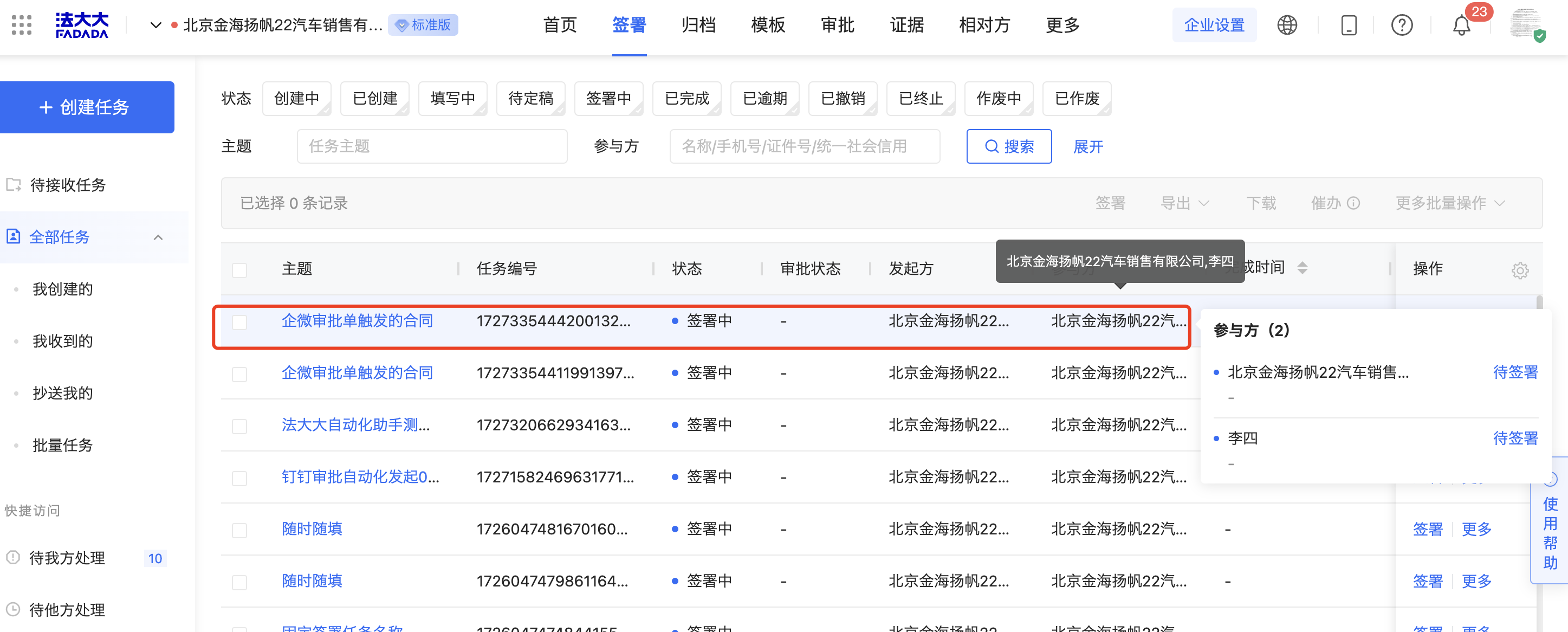The width and height of the screenshot is (1568, 632).
Task: Toggle the 待定稿 status filter
Action: (531, 99)
